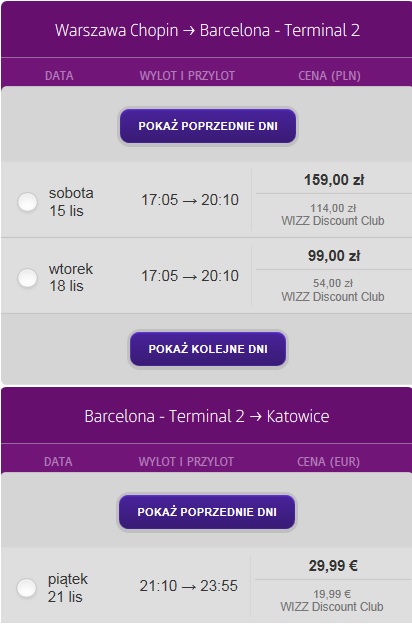
Task: Click the DATA column header in outbound table
Action: pyautogui.click(x=59, y=76)
